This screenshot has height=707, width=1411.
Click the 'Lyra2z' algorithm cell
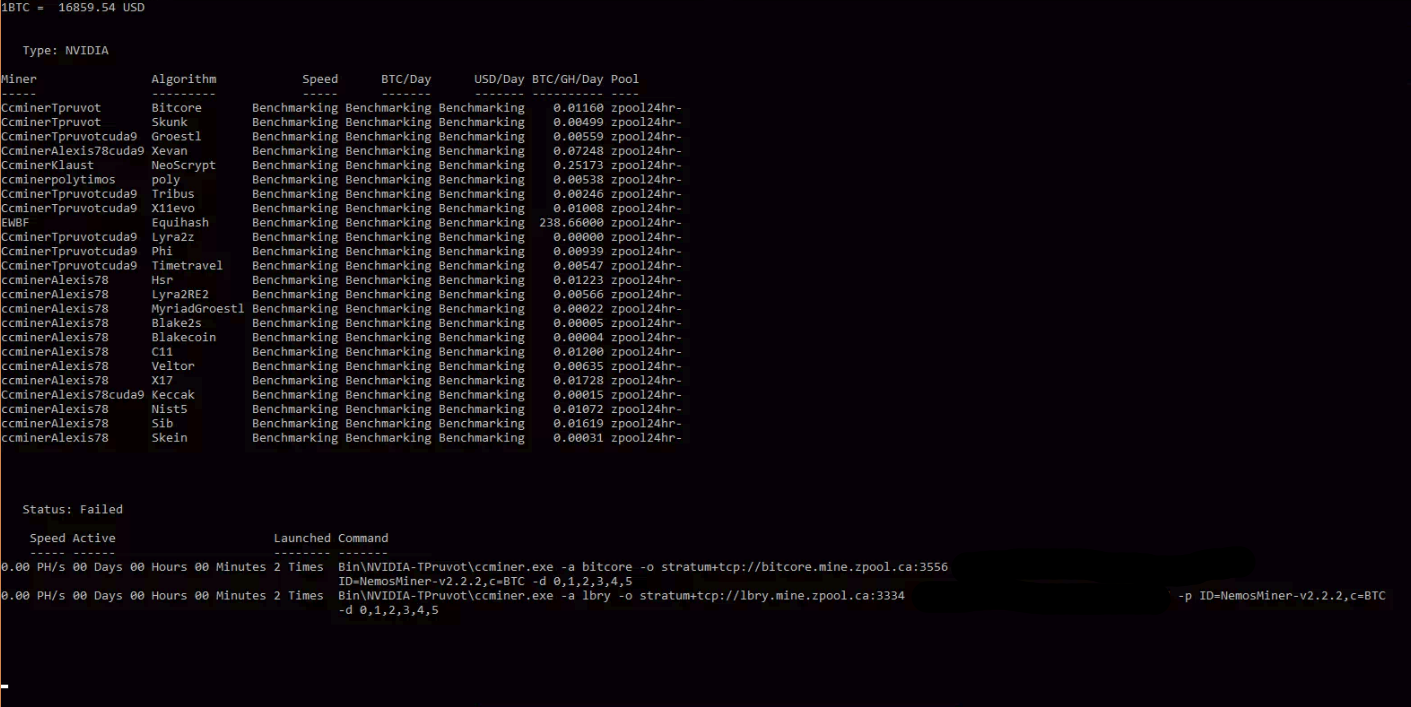173,237
